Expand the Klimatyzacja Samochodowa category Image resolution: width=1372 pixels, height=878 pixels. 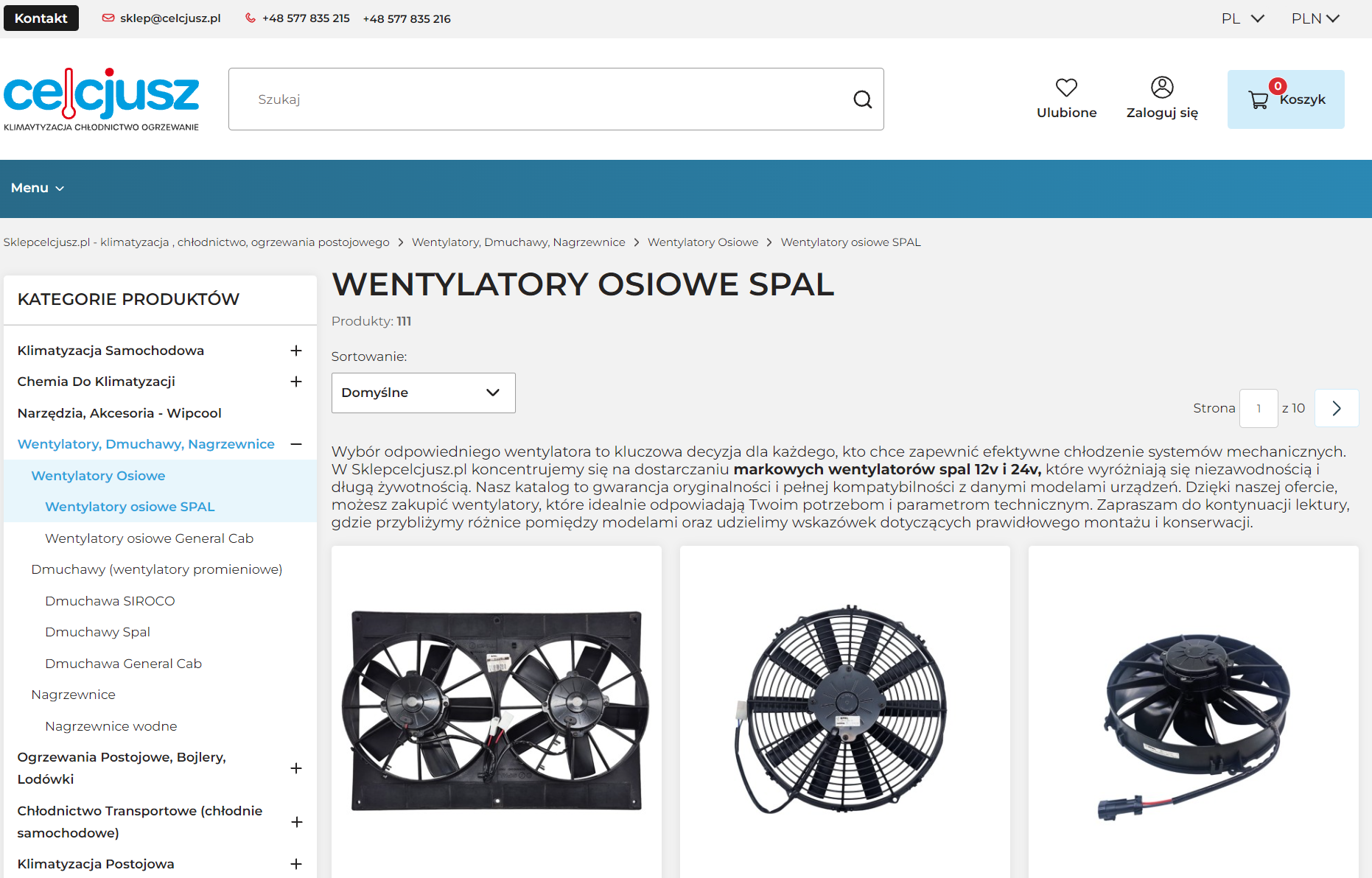[x=297, y=351]
